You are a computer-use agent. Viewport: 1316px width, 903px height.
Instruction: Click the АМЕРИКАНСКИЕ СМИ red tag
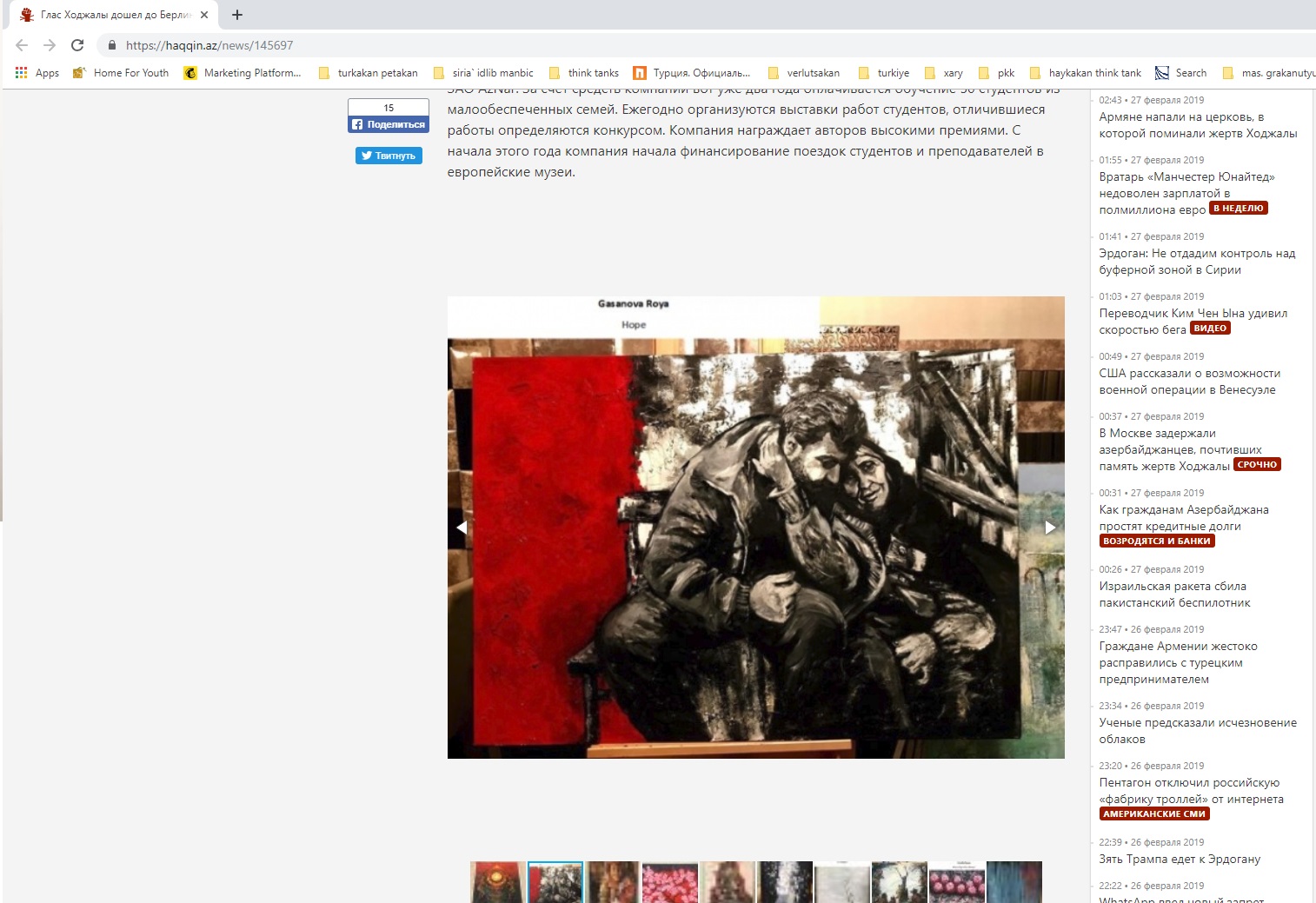1154,814
